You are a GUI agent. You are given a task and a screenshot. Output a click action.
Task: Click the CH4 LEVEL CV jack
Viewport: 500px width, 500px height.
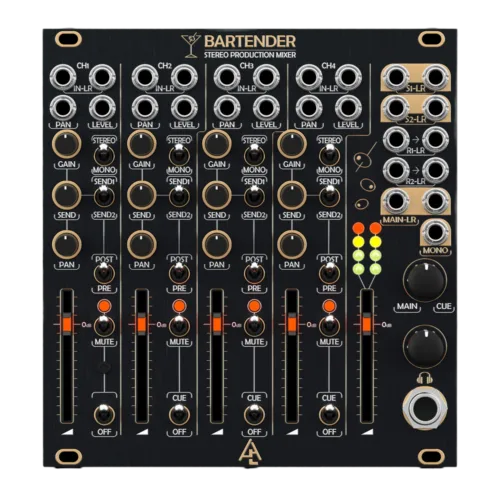pyautogui.click(x=348, y=108)
